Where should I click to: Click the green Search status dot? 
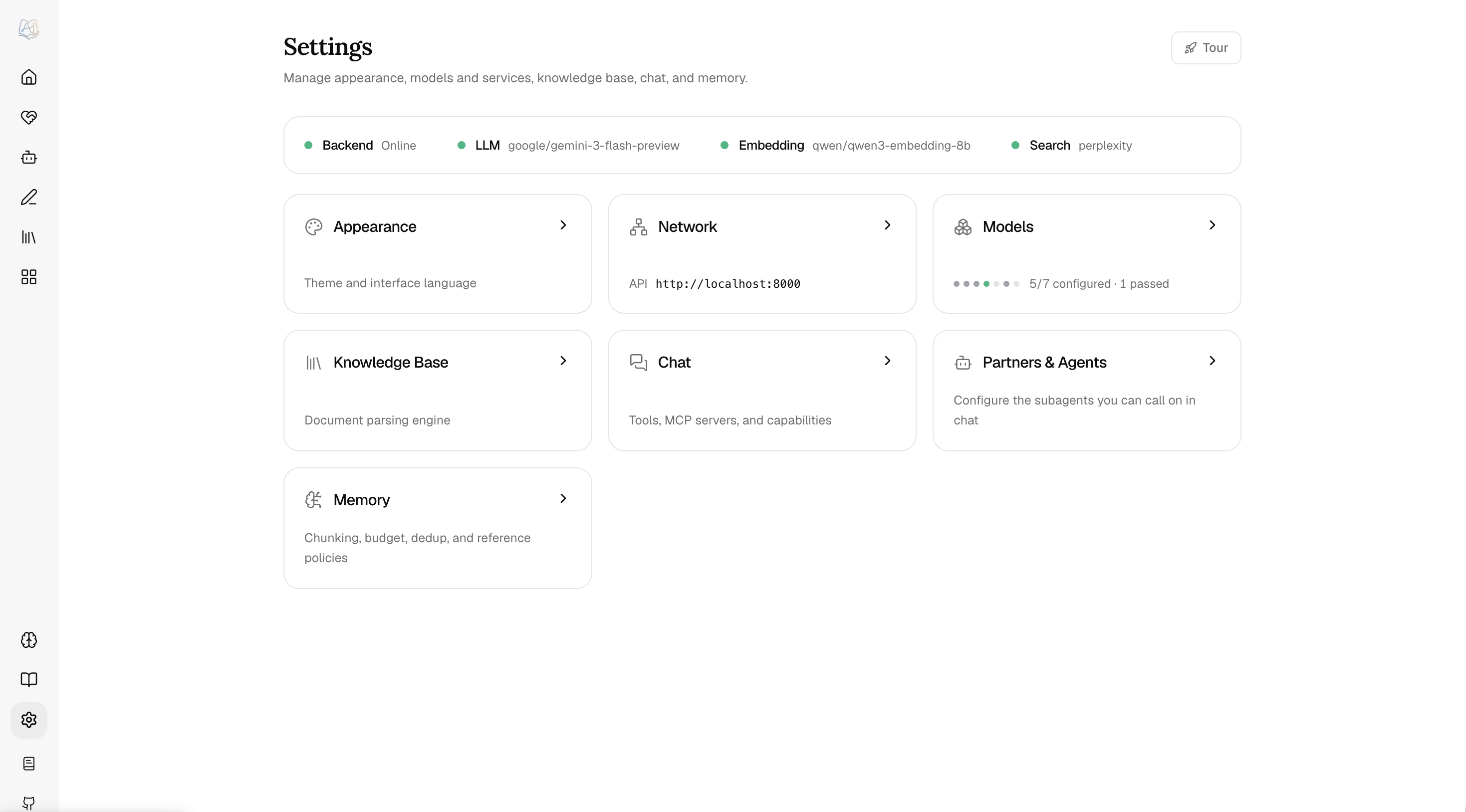tap(1015, 145)
